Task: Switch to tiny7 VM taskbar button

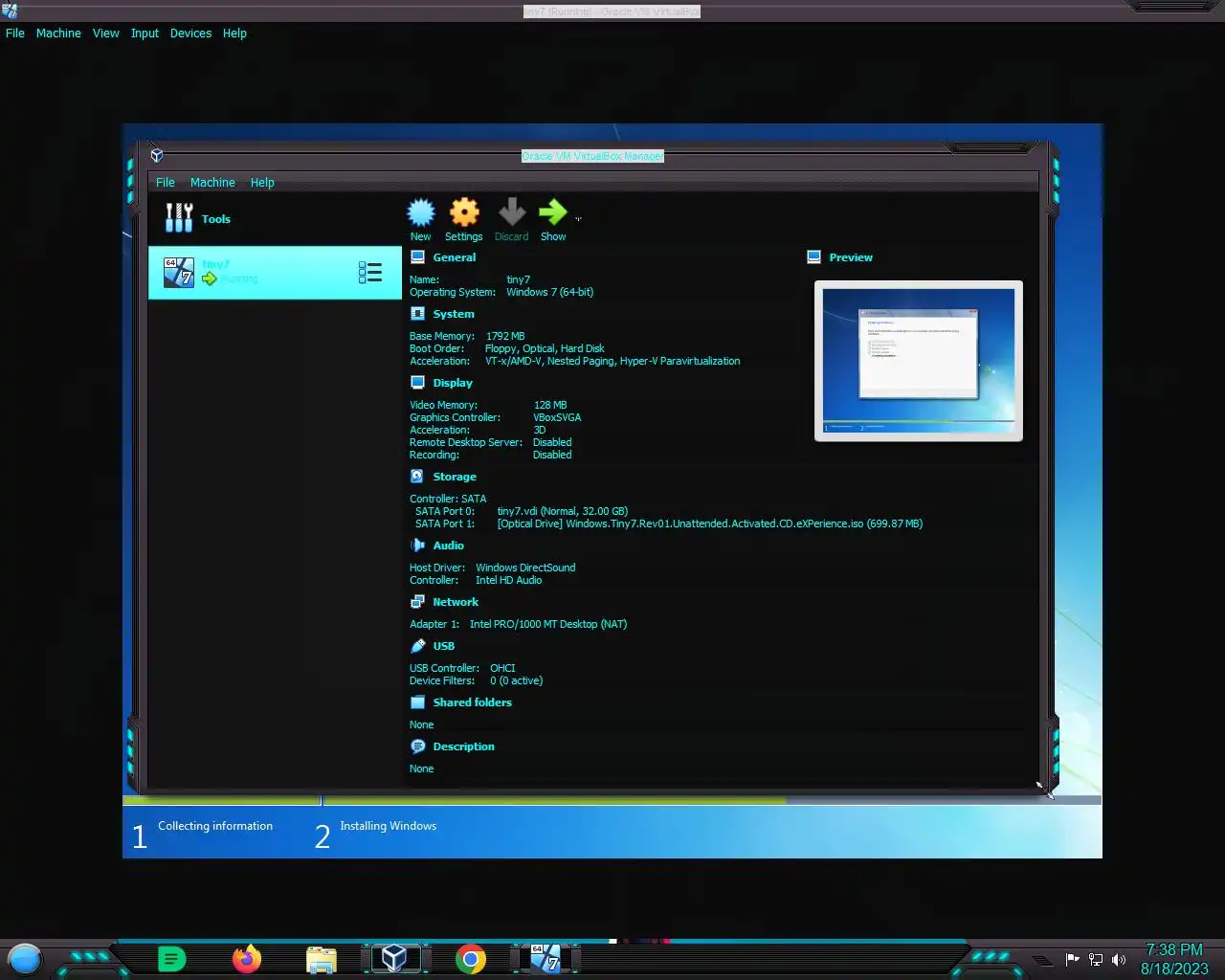Action: click(x=546, y=958)
